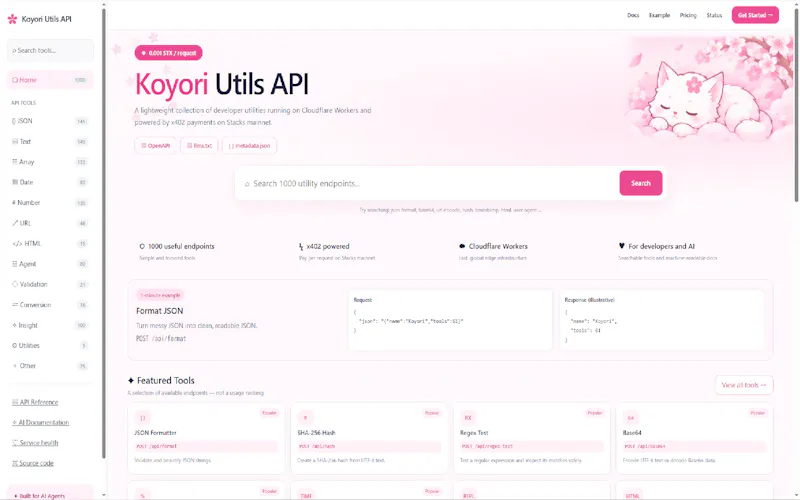Focus the sidebar Search tools field
800x500 pixels.
click(50, 51)
